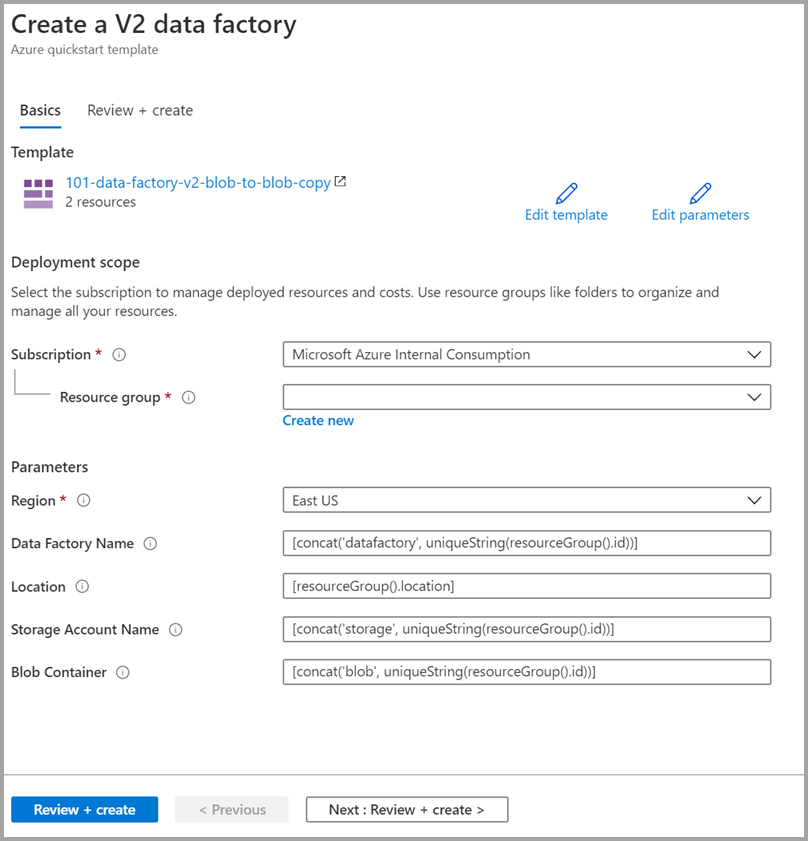Screen dimensions: 808x841
Task: Click the info icon beside Data Factory Name
Action: (150, 543)
